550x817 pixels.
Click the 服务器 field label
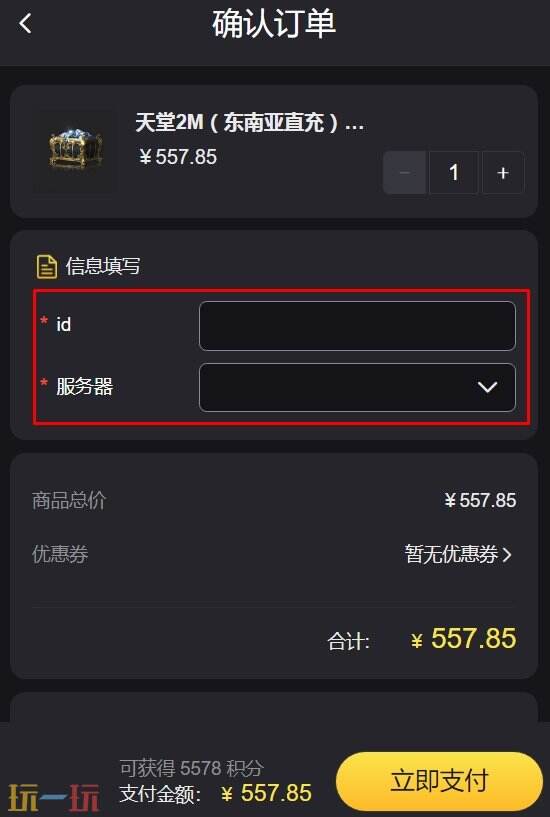(84, 387)
